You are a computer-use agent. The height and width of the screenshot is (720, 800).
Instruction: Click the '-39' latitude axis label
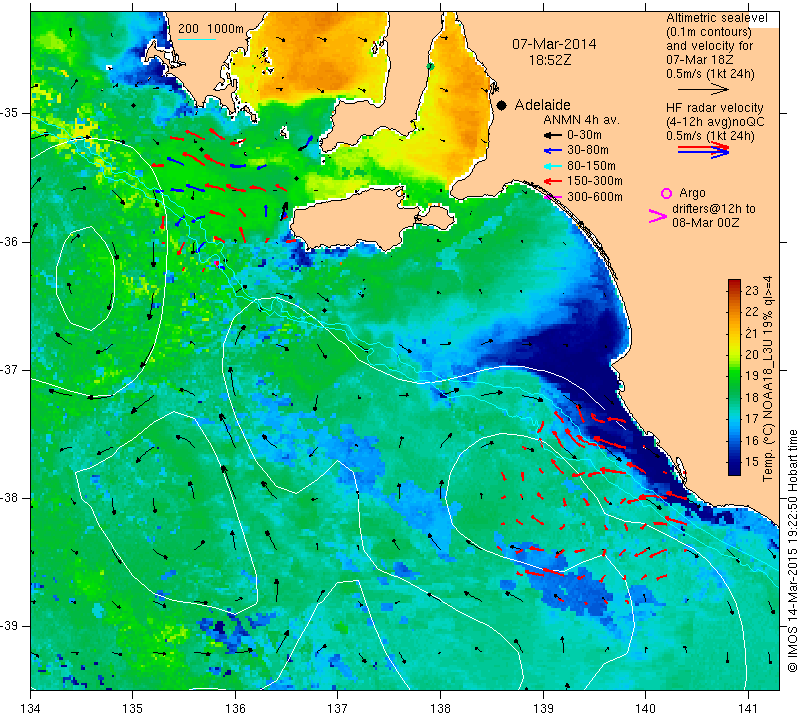9,626
